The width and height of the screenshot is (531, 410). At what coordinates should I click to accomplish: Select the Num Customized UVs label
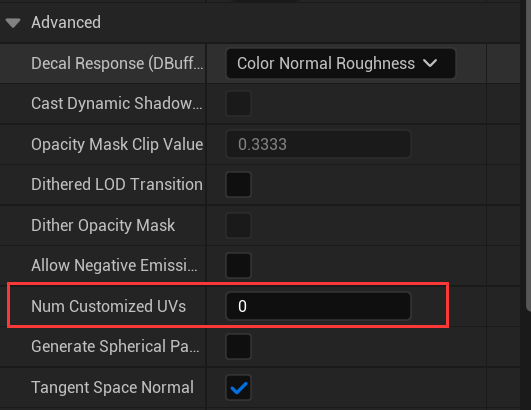(x=108, y=306)
